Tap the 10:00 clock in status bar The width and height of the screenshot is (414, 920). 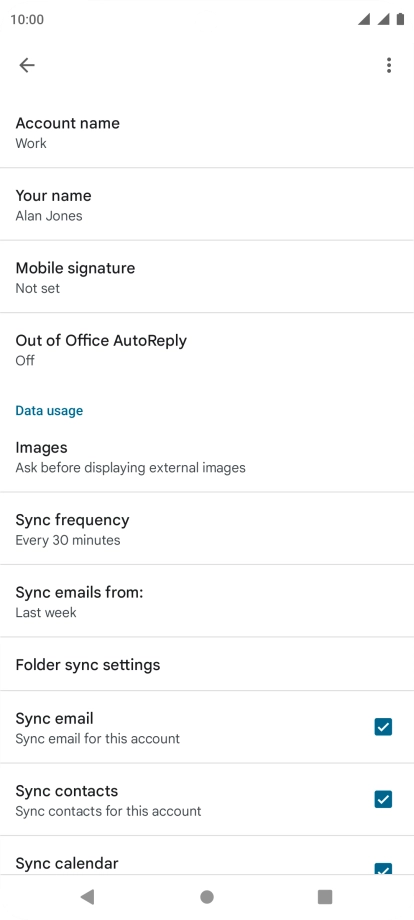[x=27, y=19]
